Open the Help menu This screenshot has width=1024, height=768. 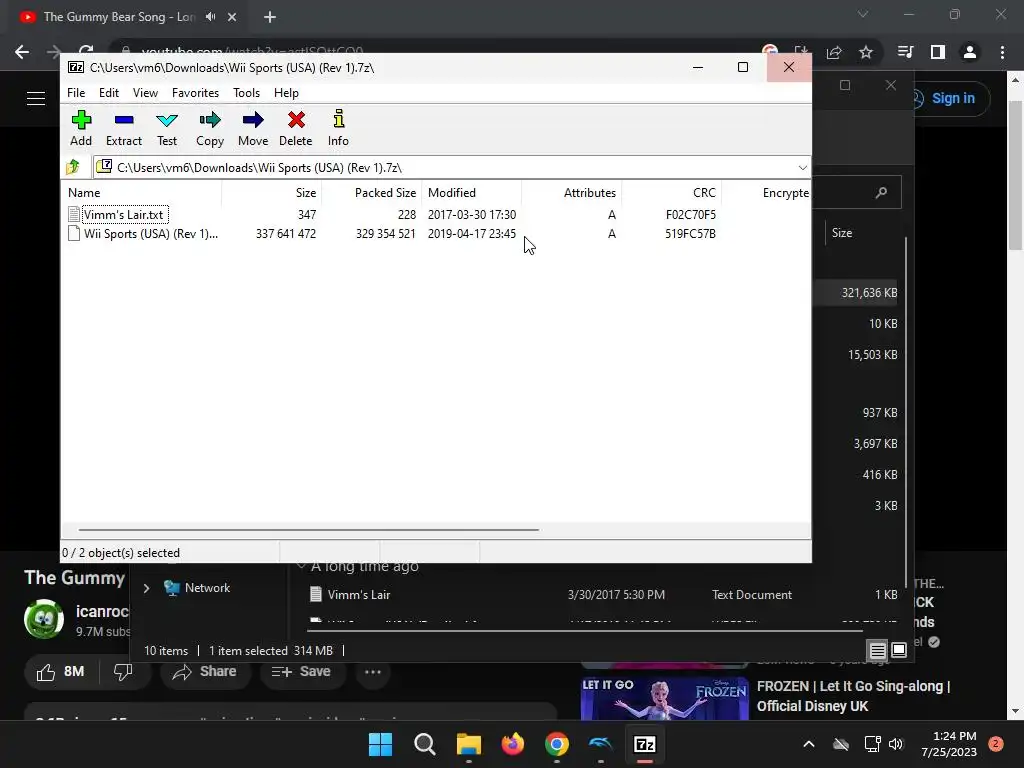(x=286, y=93)
